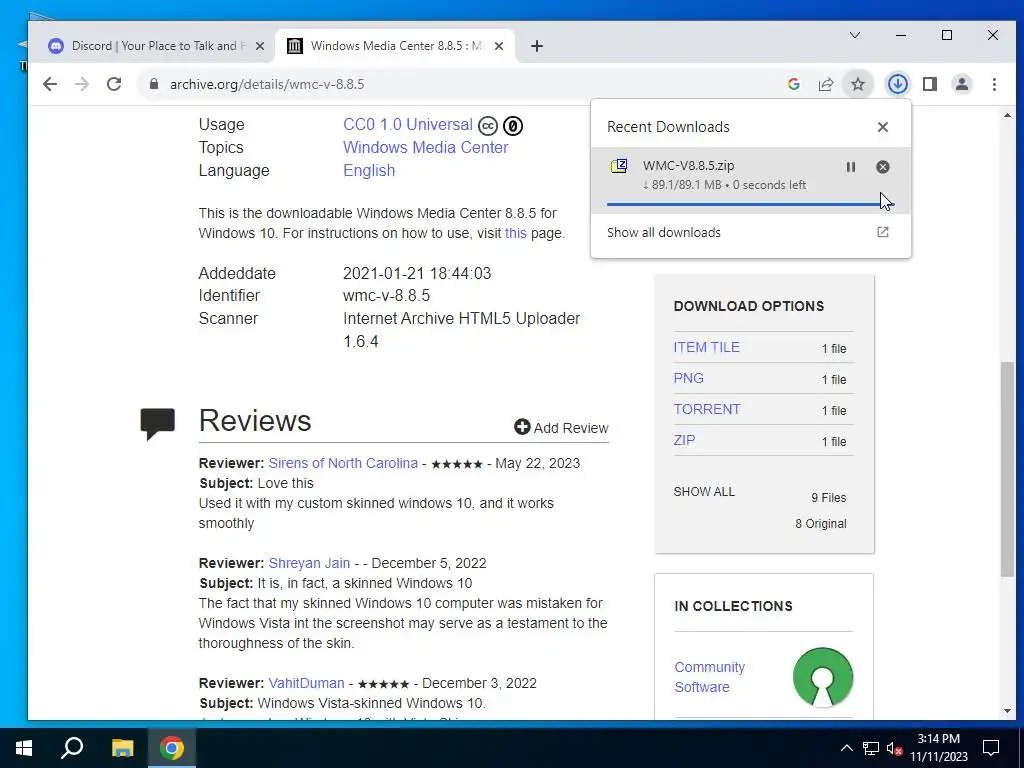The height and width of the screenshot is (768, 1024).
Task: Click the WMC-V8.8.5.zip file icon
Action: 618,166
